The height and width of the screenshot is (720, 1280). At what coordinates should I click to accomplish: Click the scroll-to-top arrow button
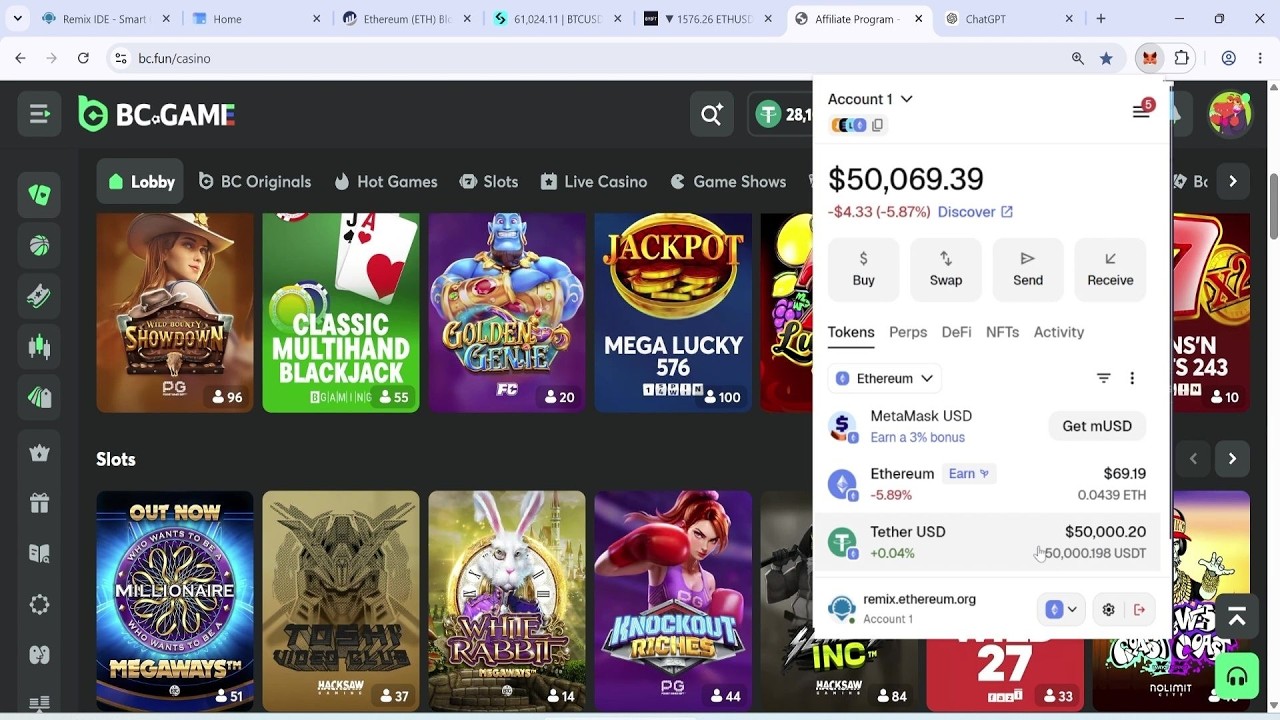[x=1237, y=618]
